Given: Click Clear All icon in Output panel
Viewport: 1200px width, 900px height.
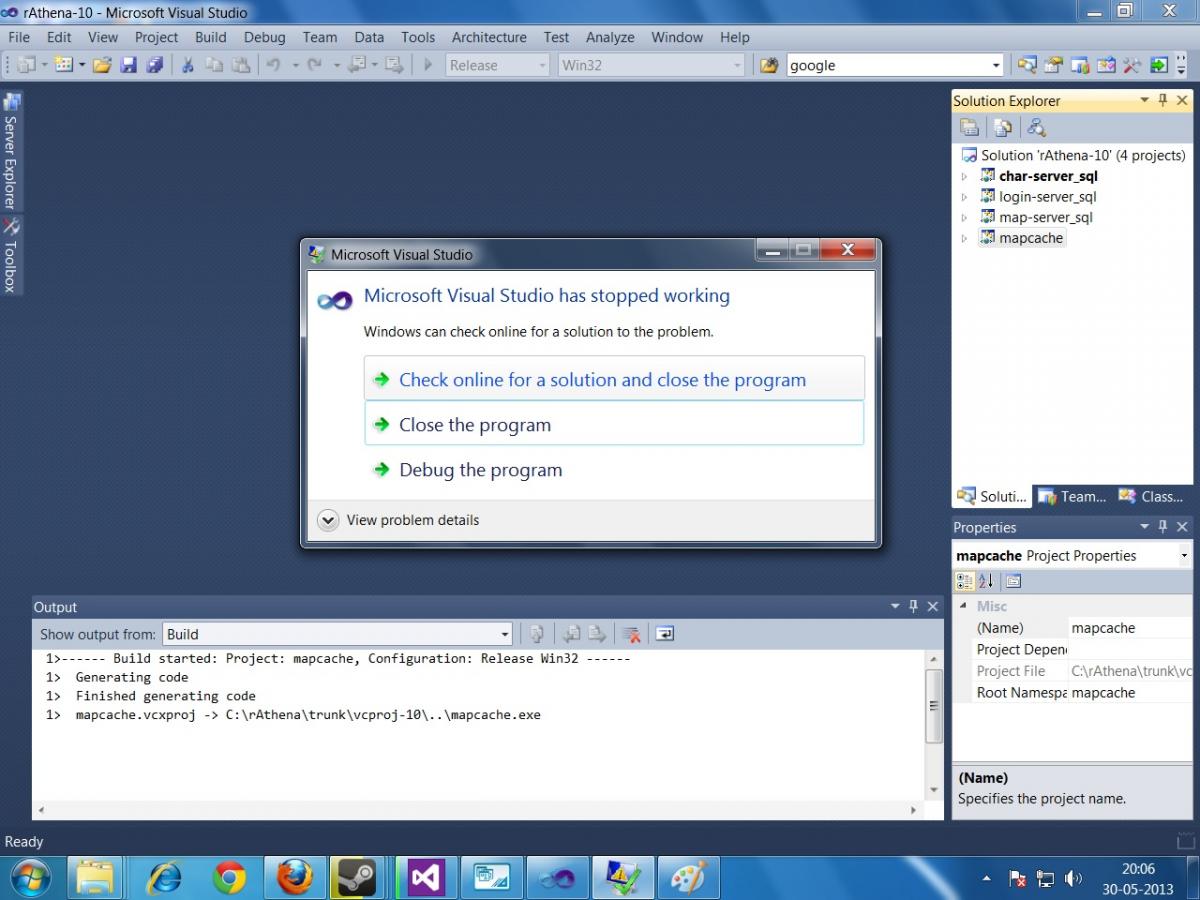Looking at the screenshot, I should pyautogui.click(x=631, y=634).
